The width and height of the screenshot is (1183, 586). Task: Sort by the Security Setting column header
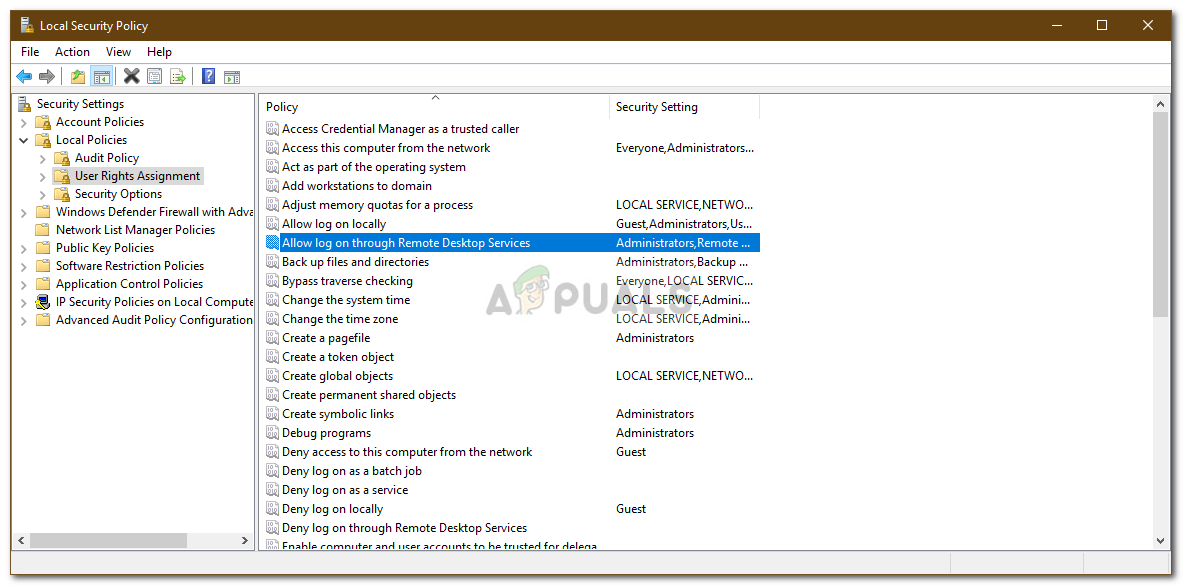coord(684,107)
